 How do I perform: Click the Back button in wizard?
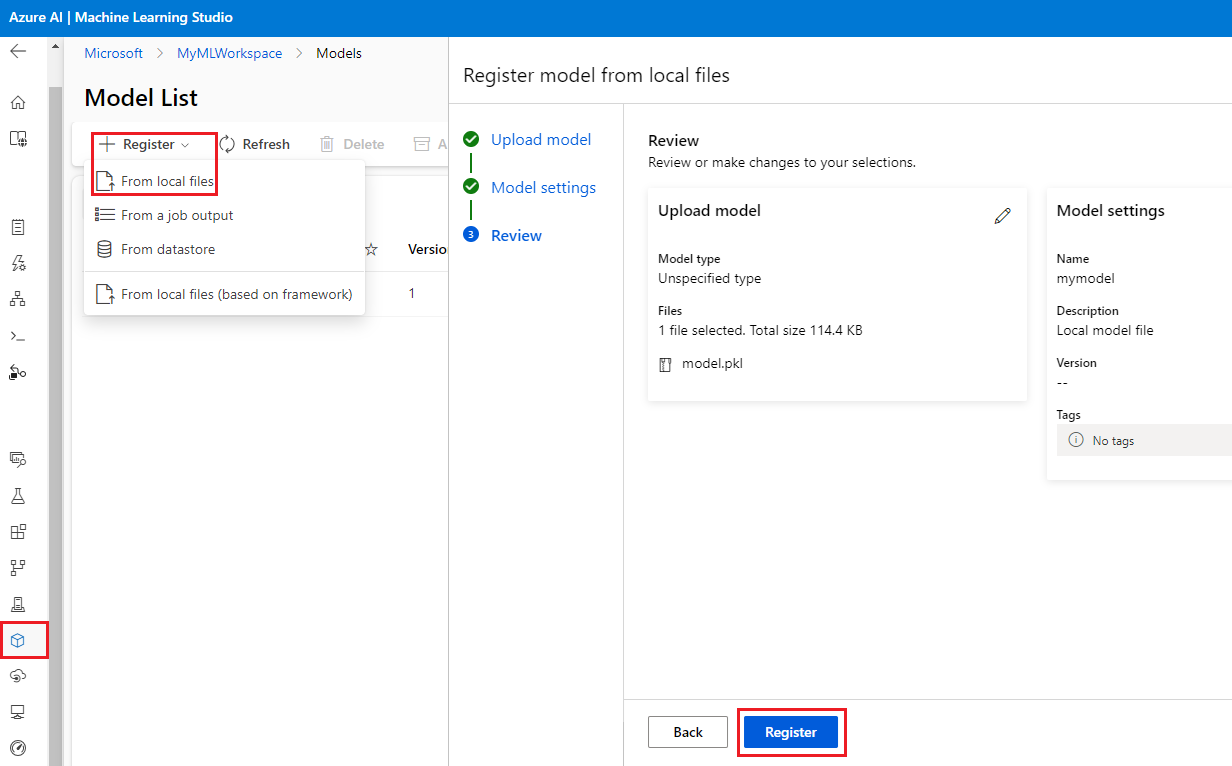pyautogui.click(x=688, y=732)
